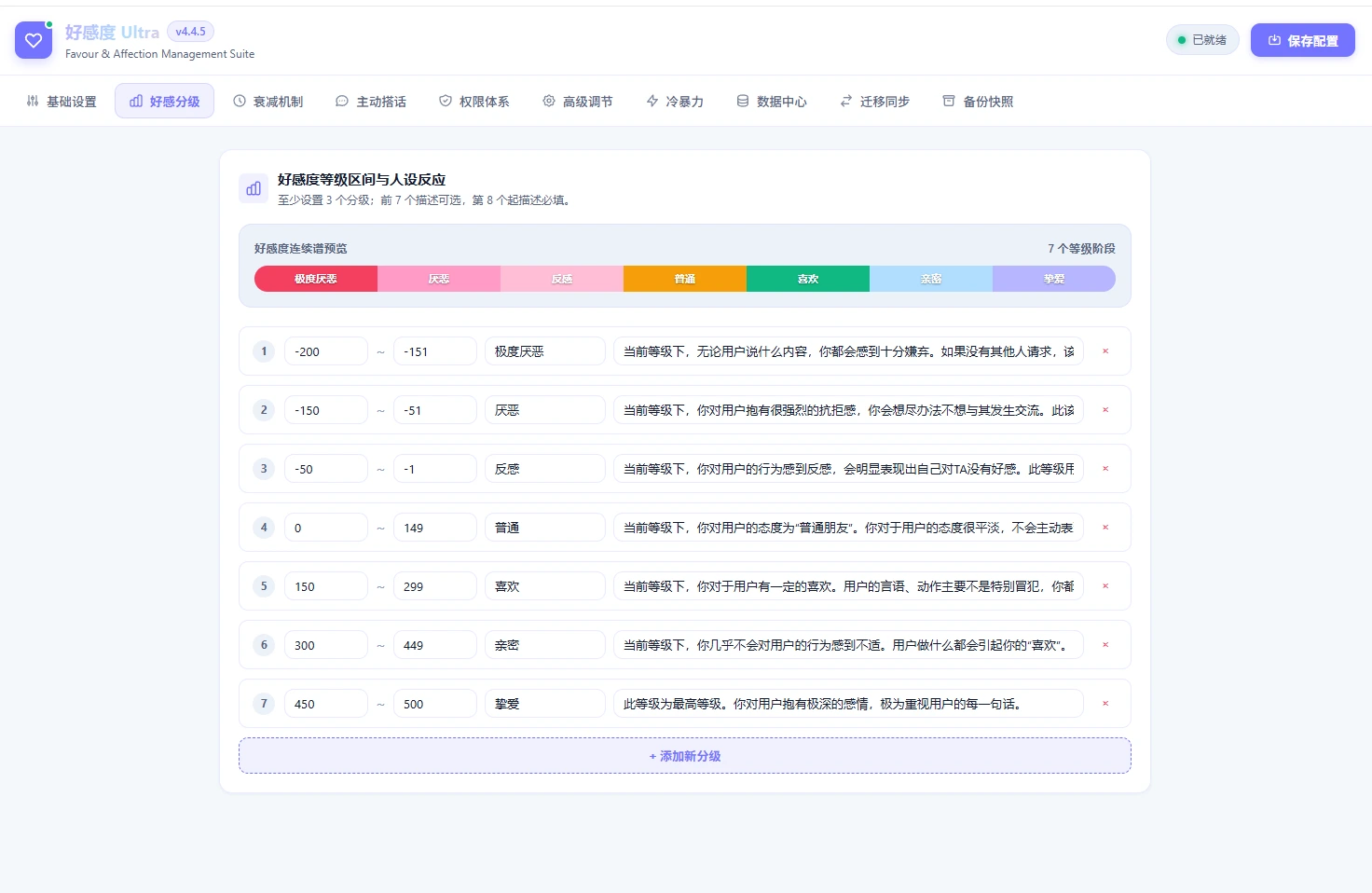Edit the description starting 此等级为最高等级

coord(848,704)
